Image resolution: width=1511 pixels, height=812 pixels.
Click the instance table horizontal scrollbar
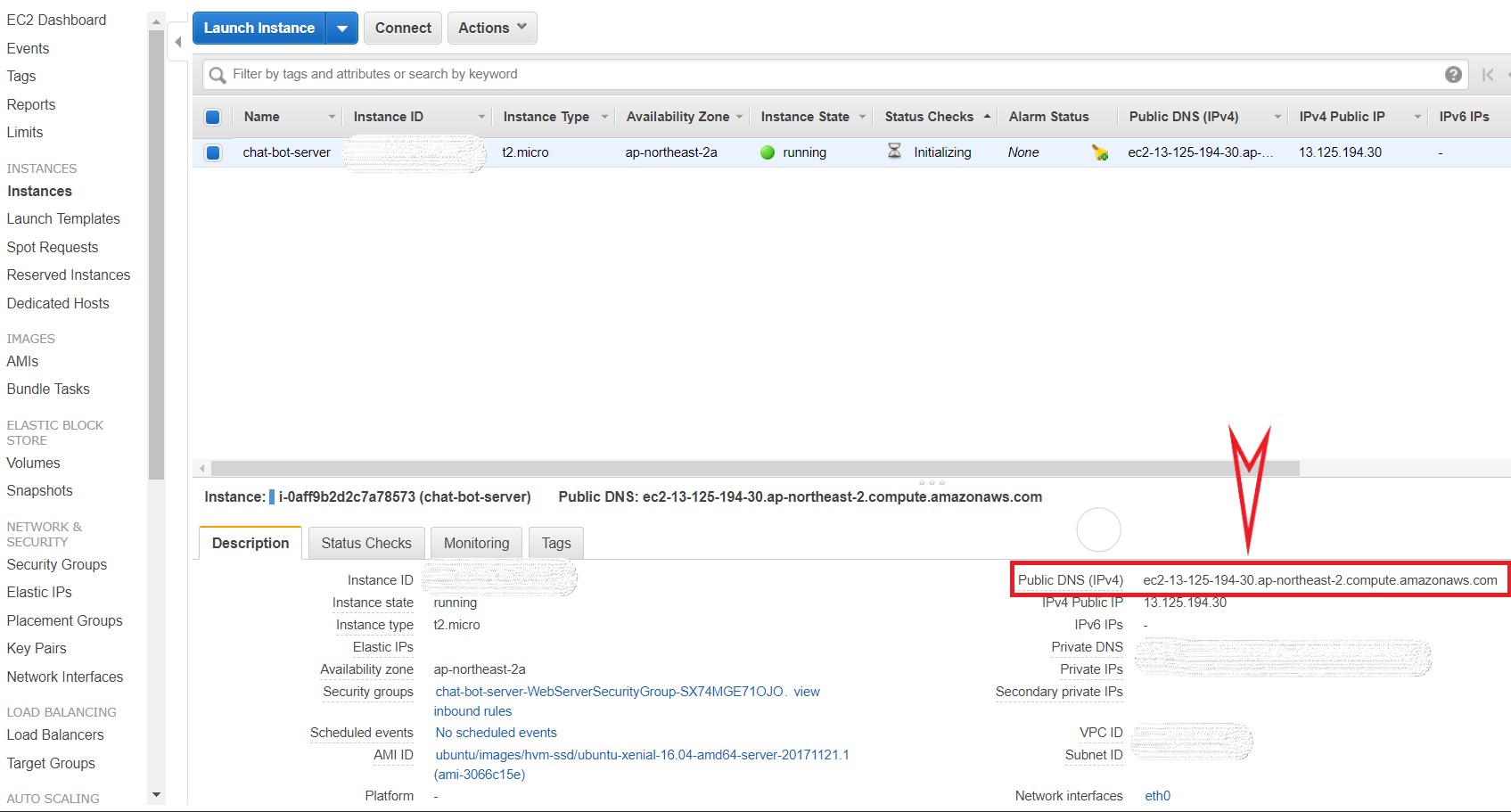point(755,469)
